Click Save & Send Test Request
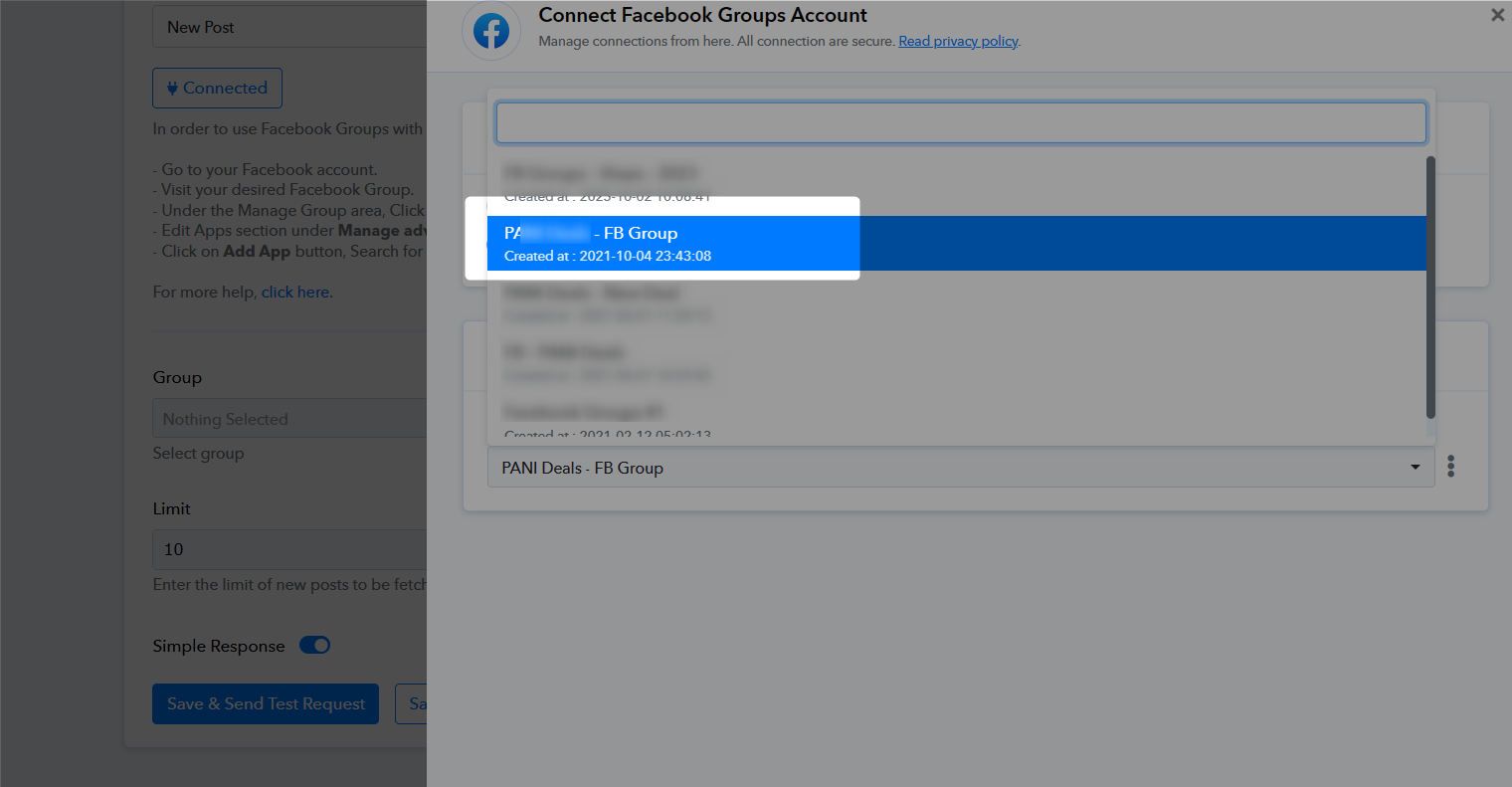The image size is (1512, 787). click(266, 703)
